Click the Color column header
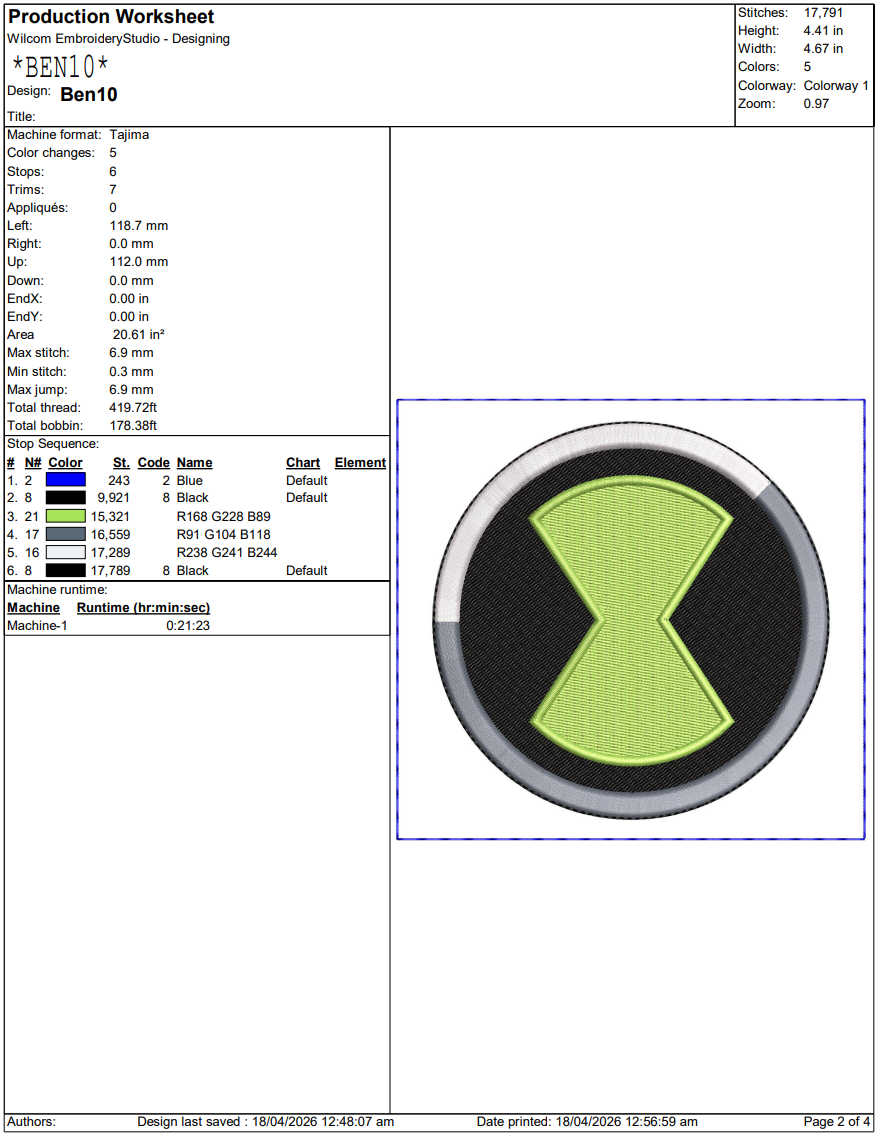 [x=65, y=463]
